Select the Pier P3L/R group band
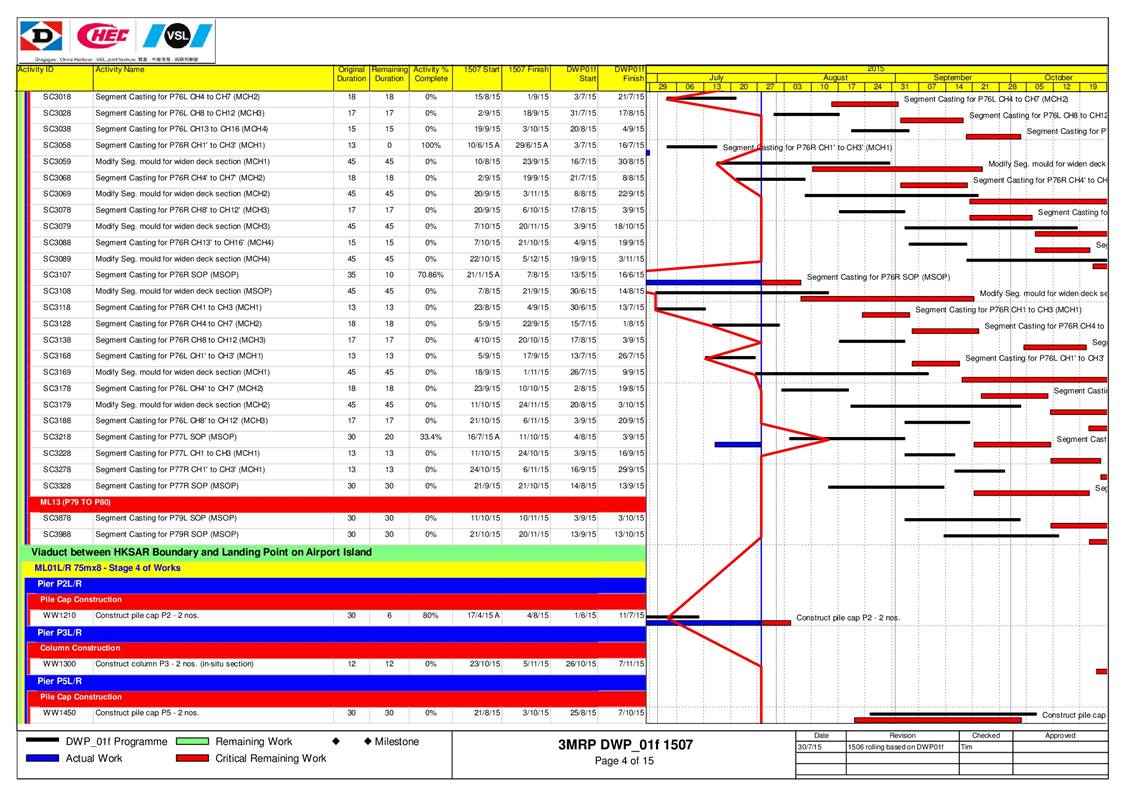Viewport: 1123px width, 793px height. click(x=336, y=633)
